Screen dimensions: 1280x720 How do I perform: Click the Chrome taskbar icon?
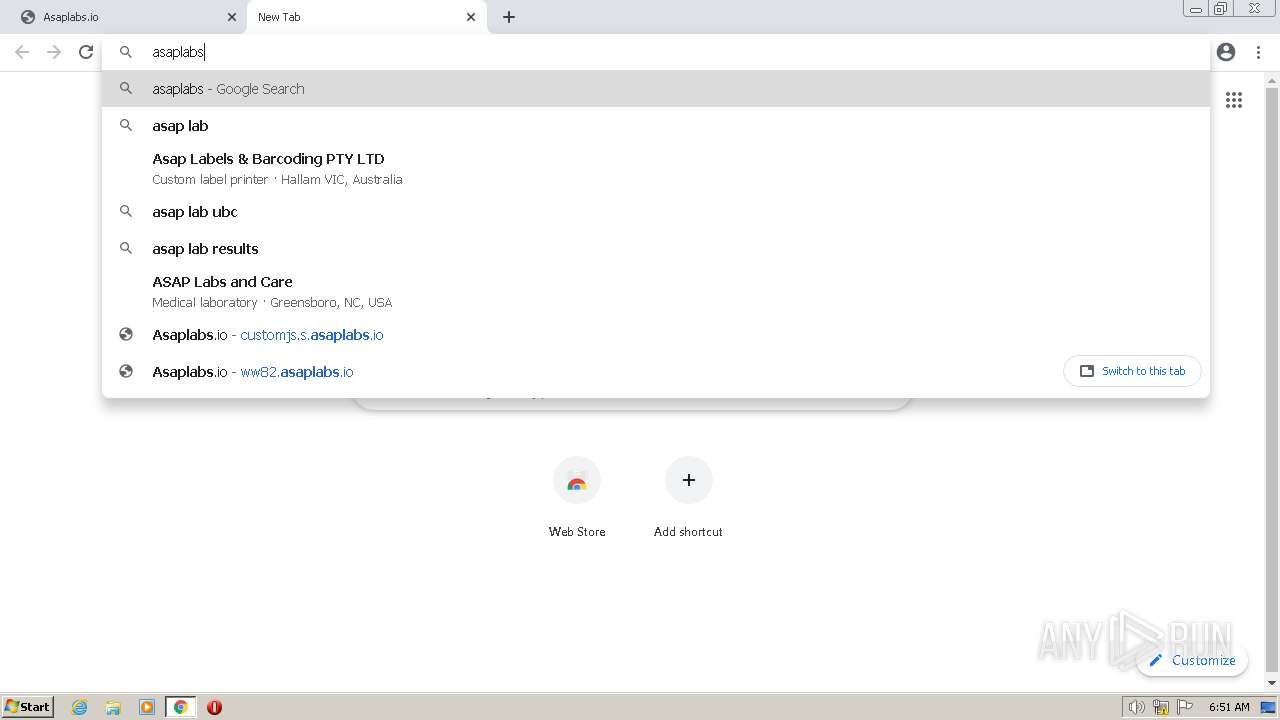[181, 707]
